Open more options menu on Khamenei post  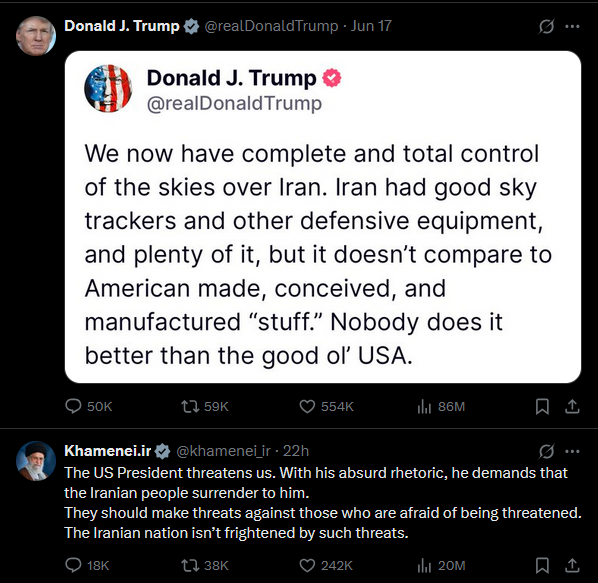572,451
